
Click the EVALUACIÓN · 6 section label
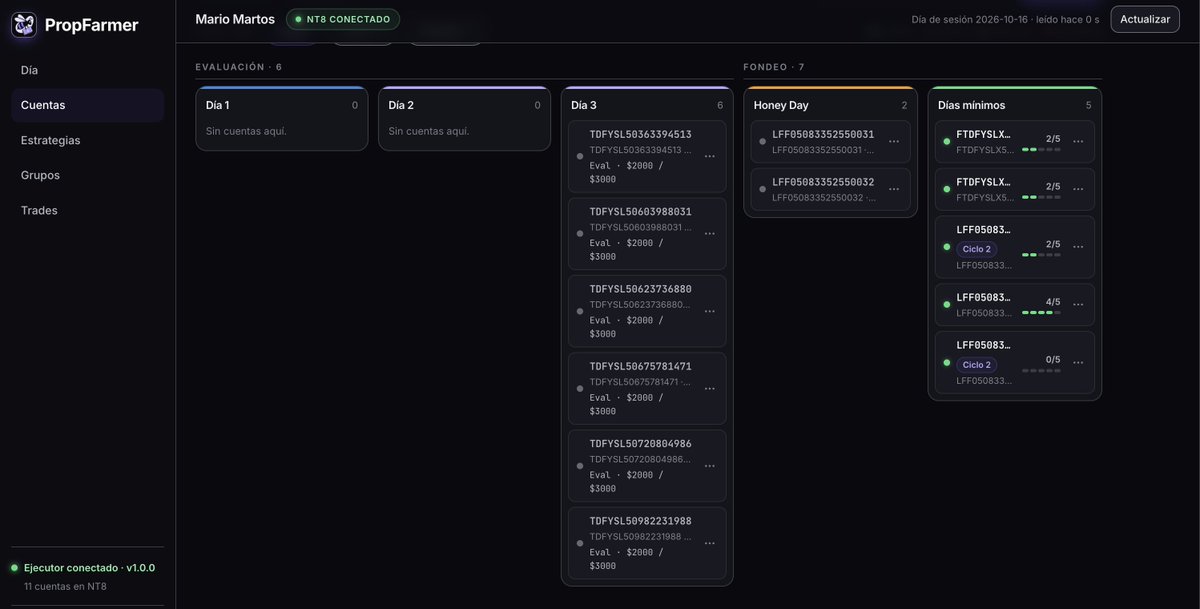[239, 67]
